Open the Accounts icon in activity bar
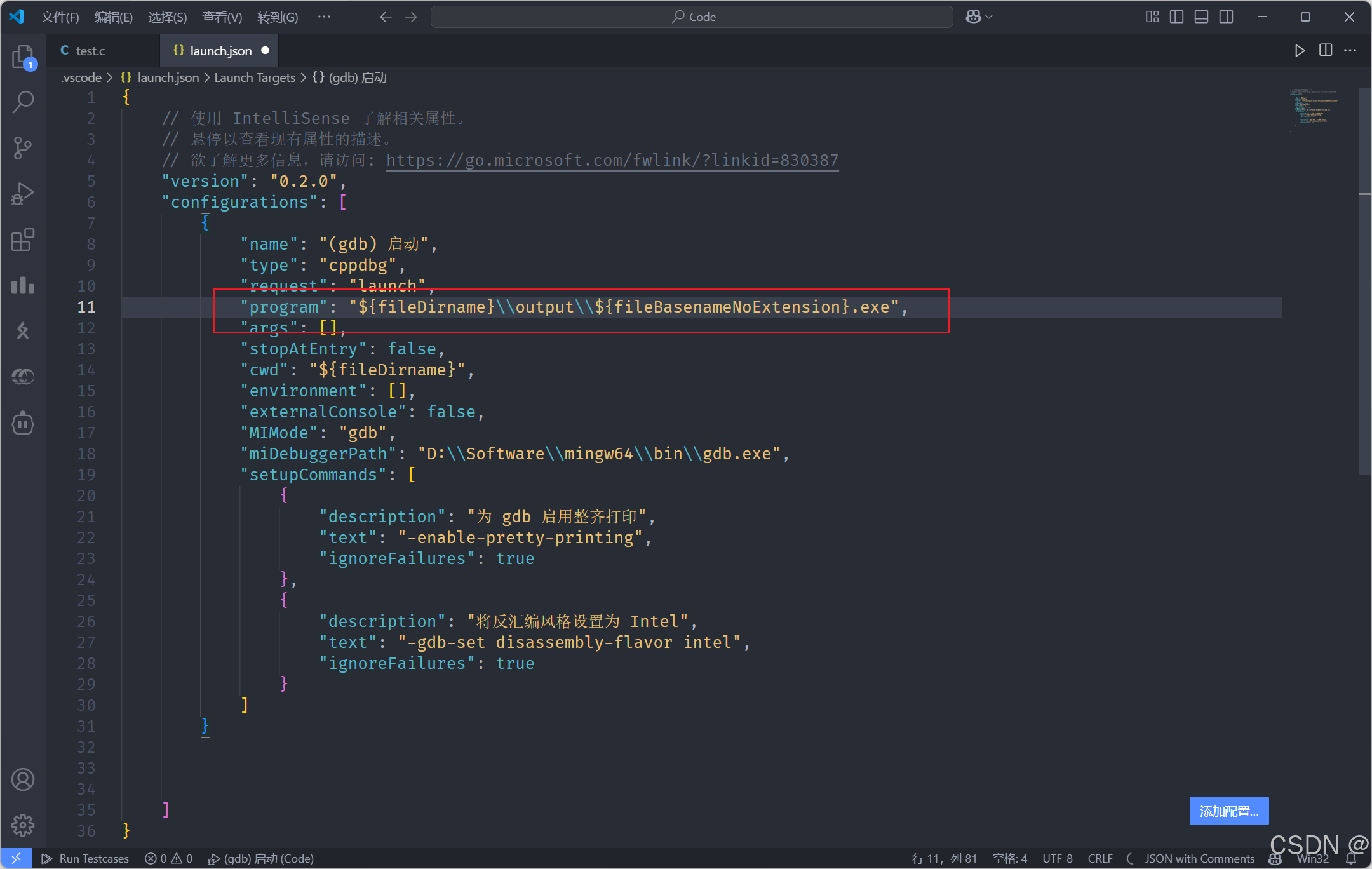The height and width of the screenshot is (869, 1372). pyautogui.click(x=23, y=779)
